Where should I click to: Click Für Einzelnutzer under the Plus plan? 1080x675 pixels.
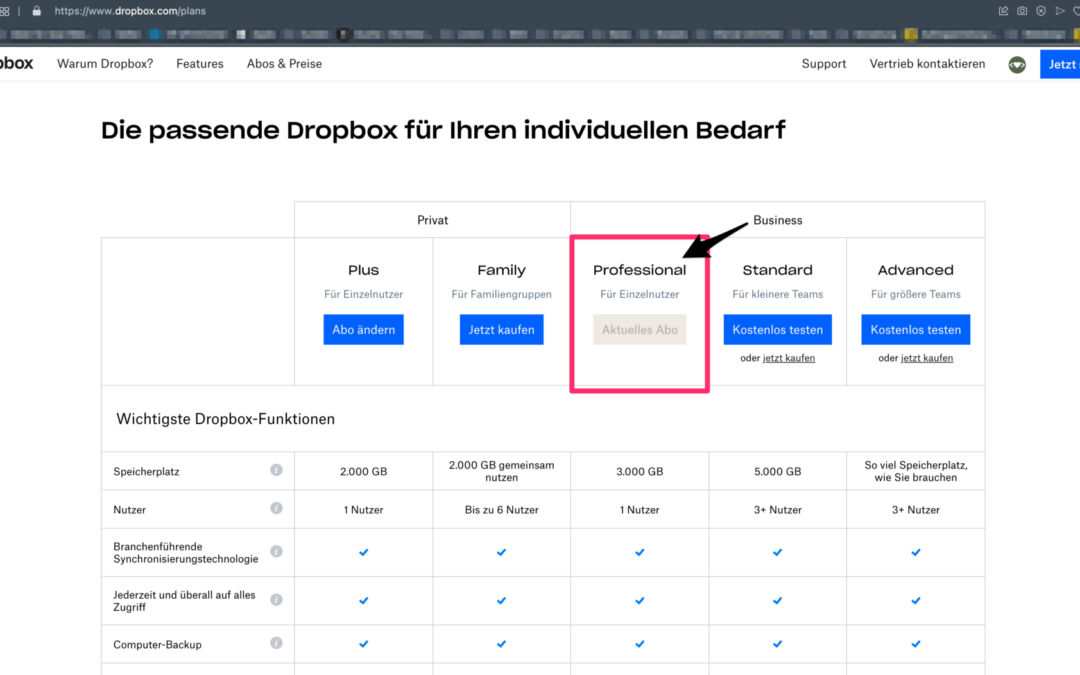(364, 294)
